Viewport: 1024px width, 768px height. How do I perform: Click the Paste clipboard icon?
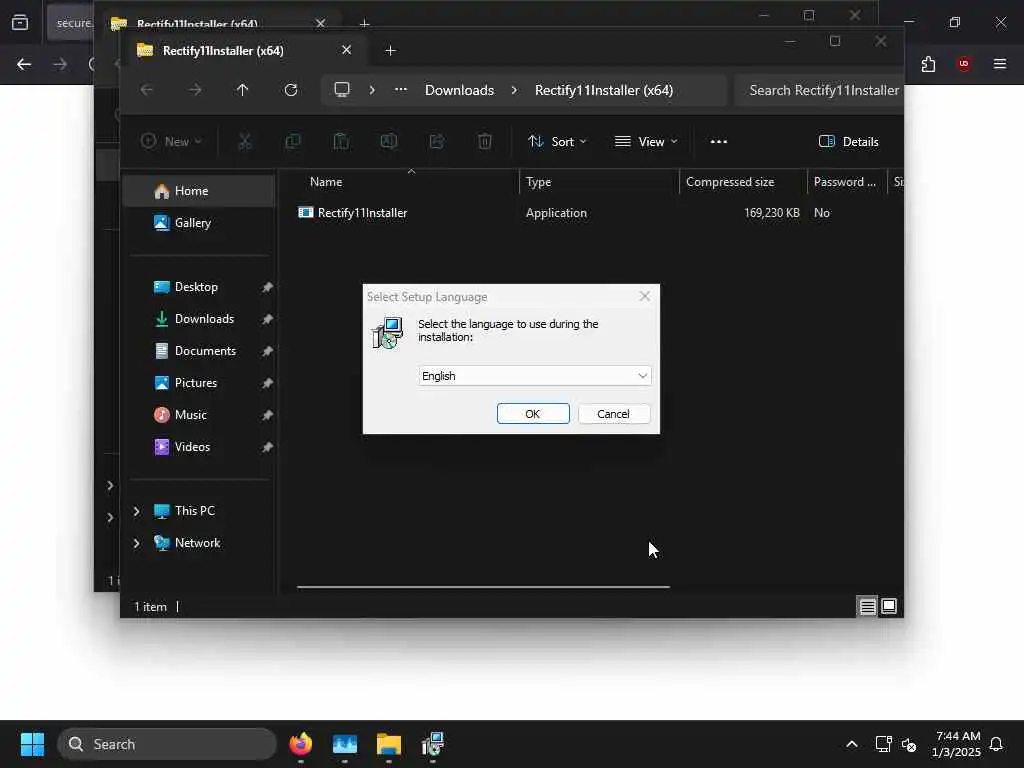pyautogui.click(x=341, y=141)
